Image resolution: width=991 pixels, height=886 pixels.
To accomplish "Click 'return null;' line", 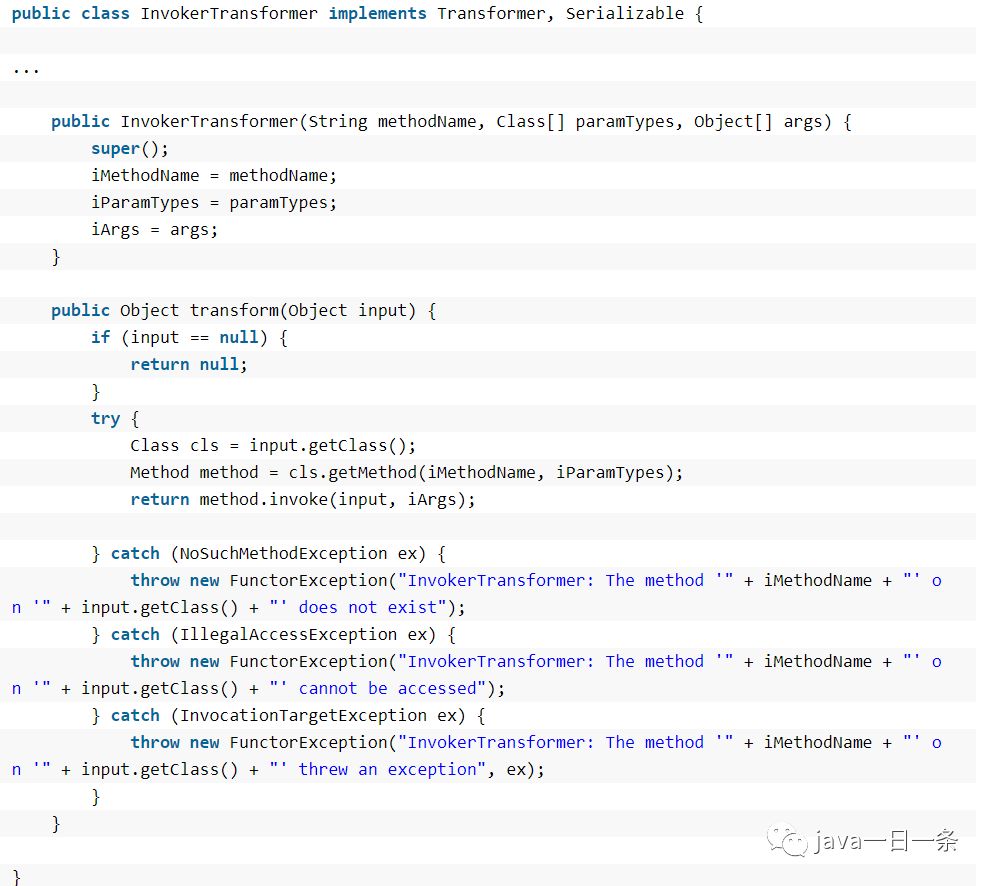I will (x=188, y=364).
